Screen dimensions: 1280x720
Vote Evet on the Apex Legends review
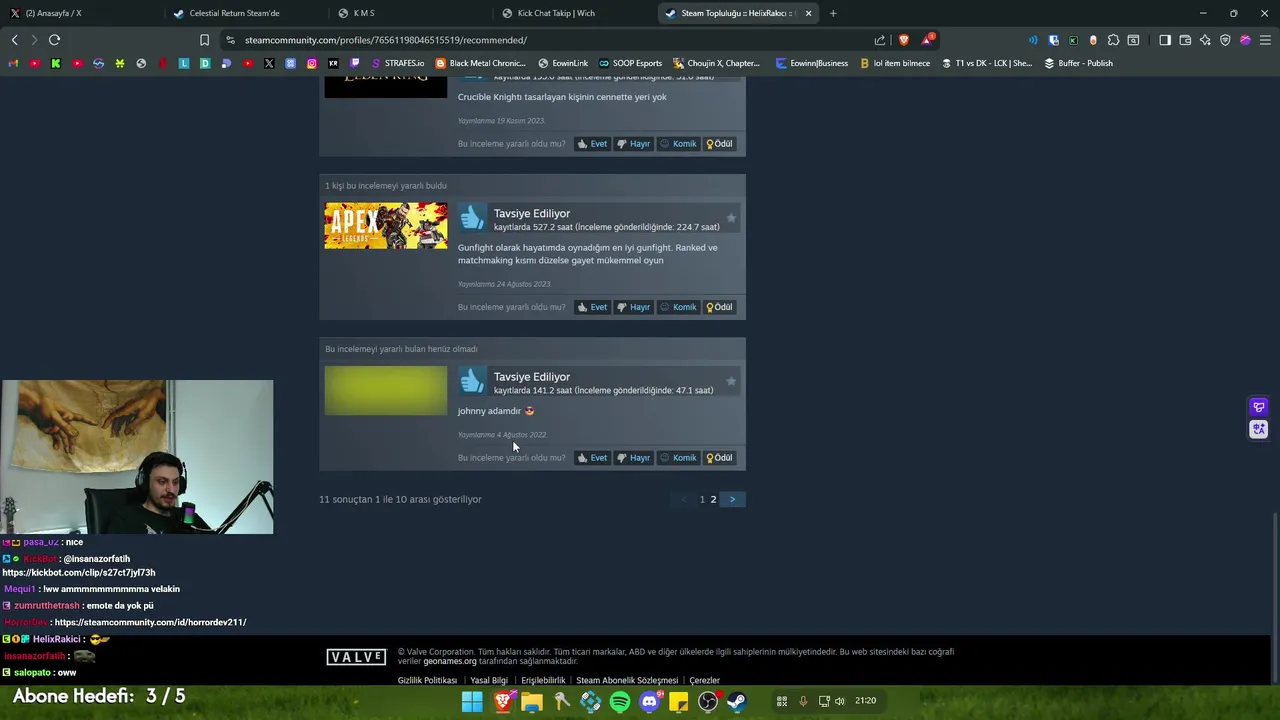pos(592,307)
